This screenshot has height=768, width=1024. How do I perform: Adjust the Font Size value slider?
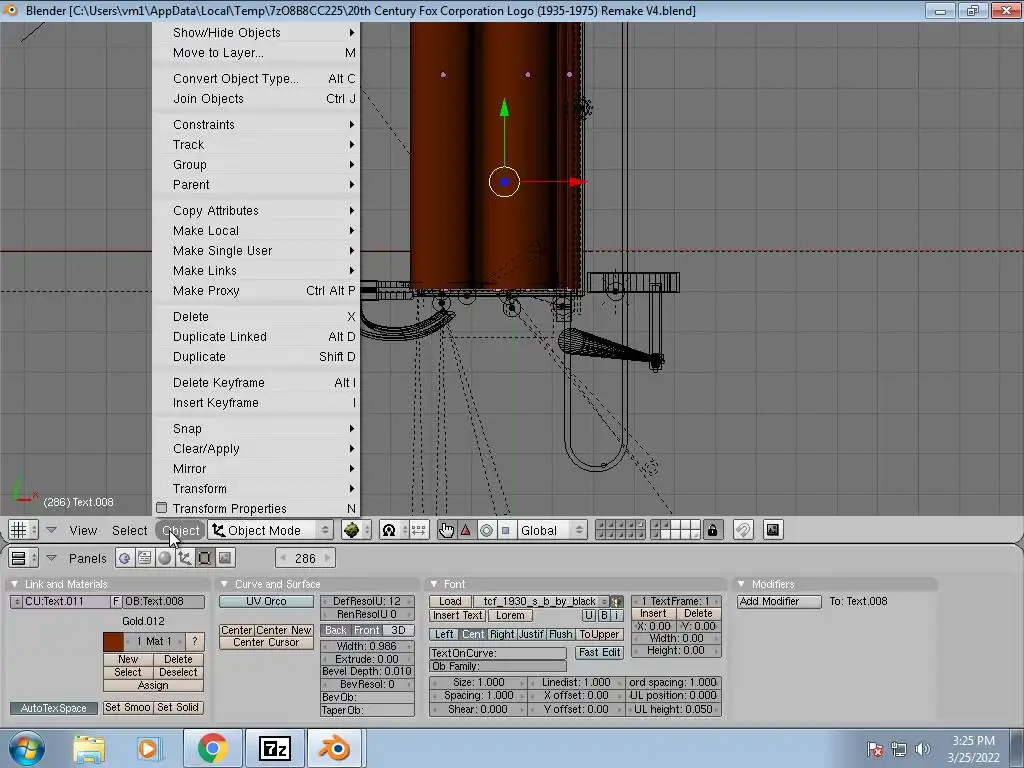click(479, 682)
